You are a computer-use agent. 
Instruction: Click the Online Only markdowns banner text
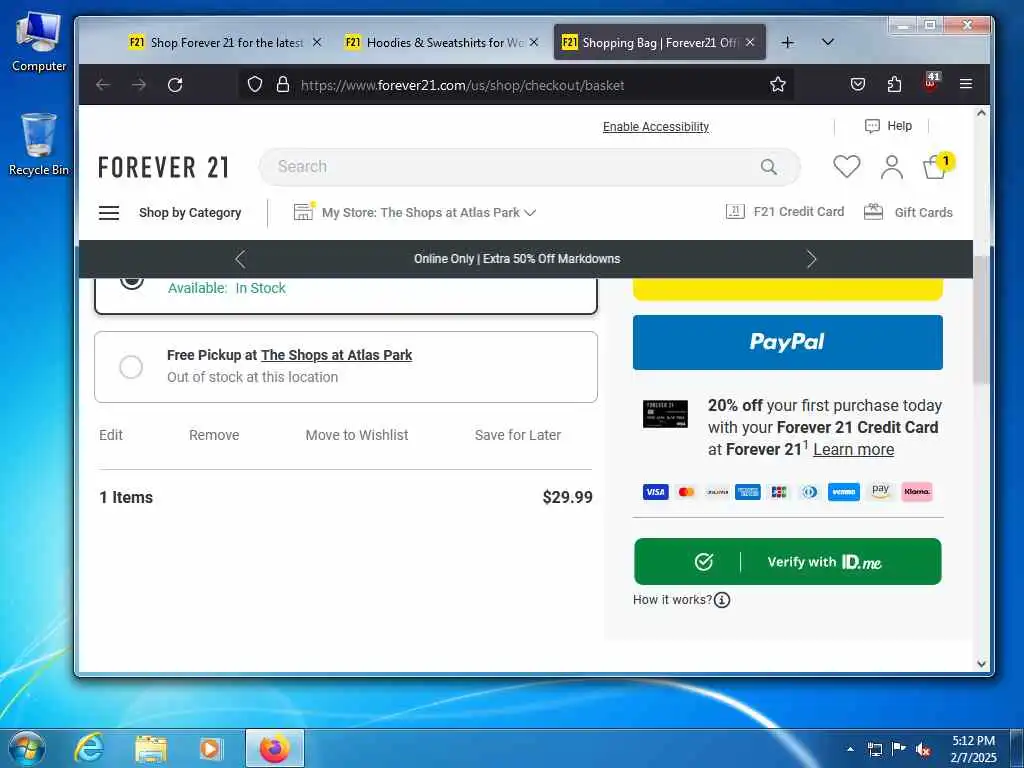[517, 259]
